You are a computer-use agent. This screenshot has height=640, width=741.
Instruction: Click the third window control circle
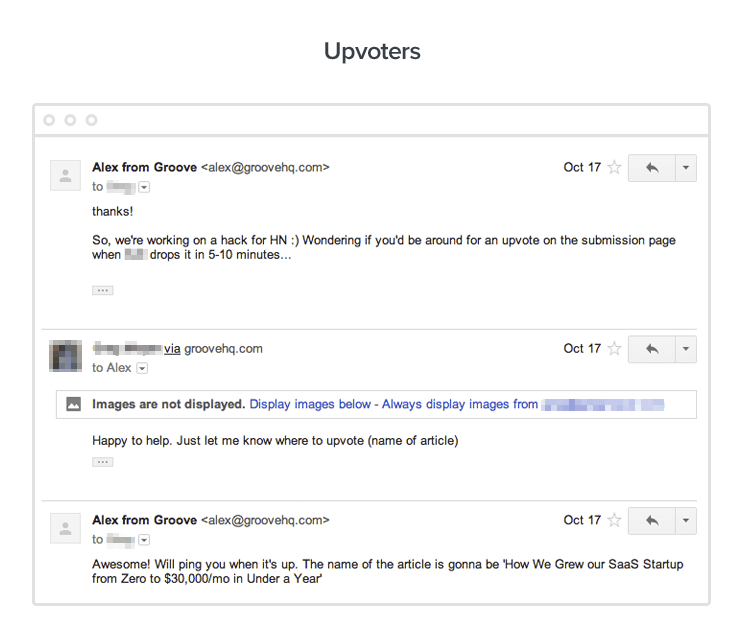point(91,120)
